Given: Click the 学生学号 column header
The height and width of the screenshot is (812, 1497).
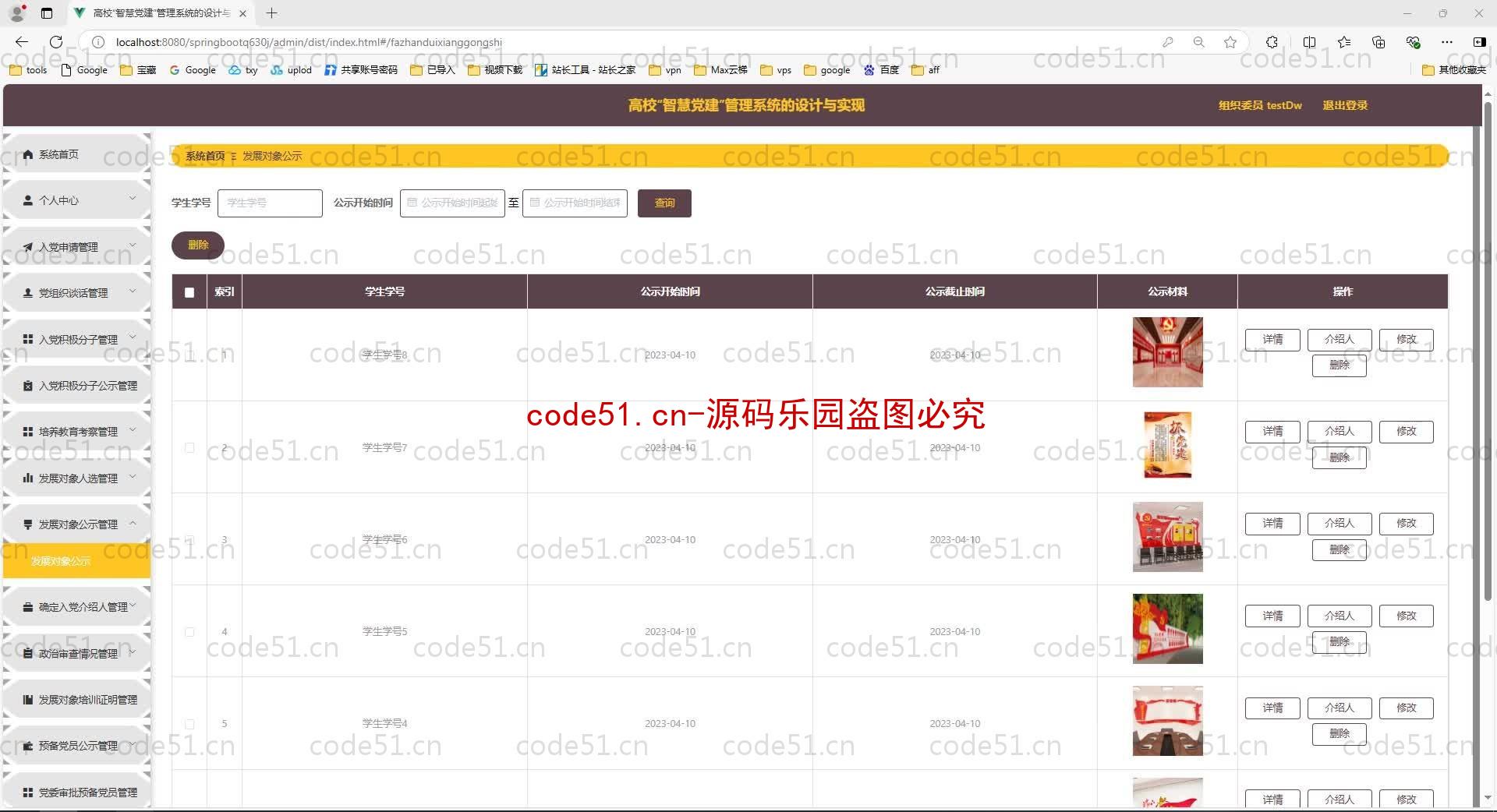Looking at the screenshot, I should 384,291.
